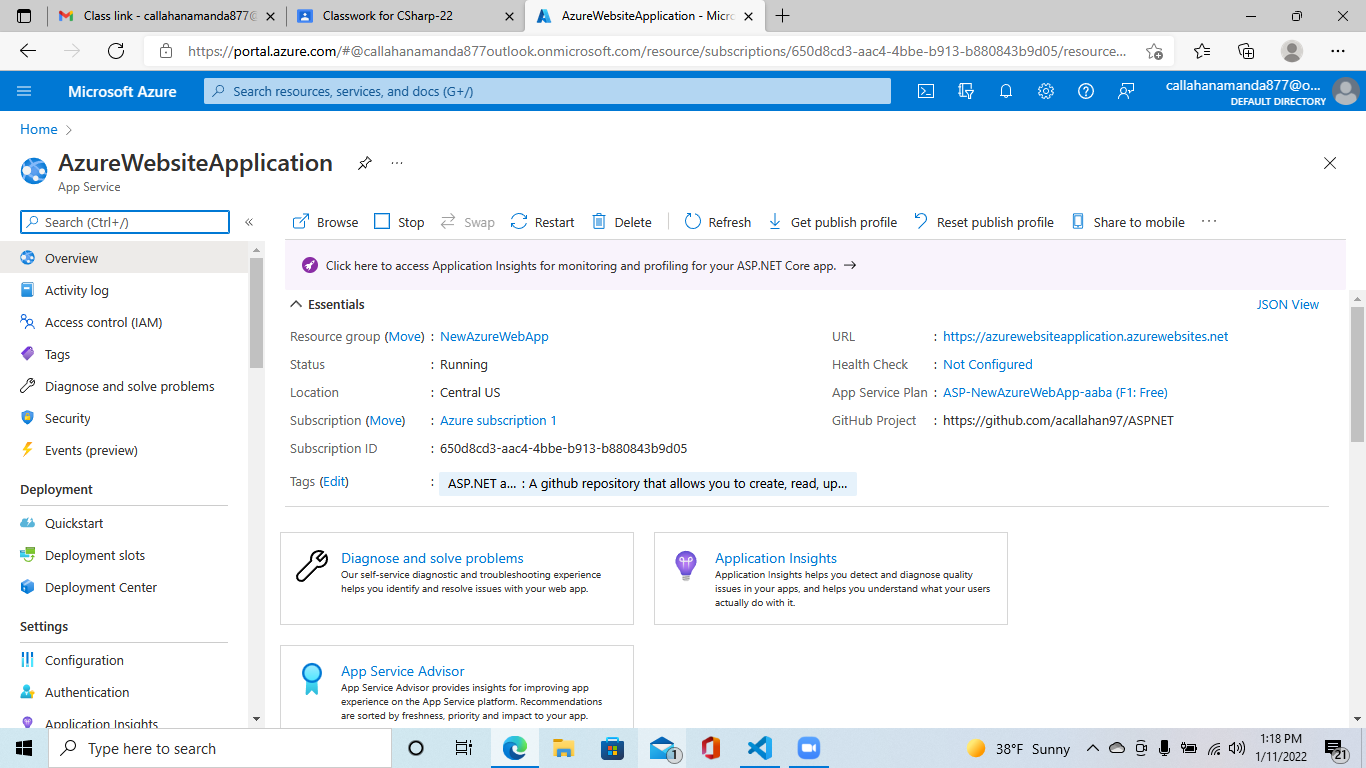This screenshot has width=1366, height=768.
Task: Edit the resource tags
Action: coord(334,482)
